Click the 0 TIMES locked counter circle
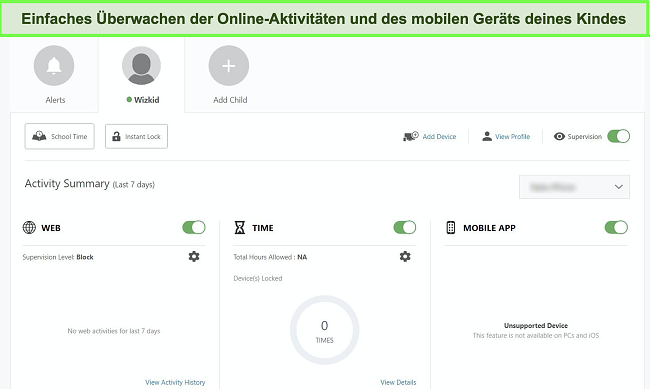650x389 pixels. tap(324, 330)
